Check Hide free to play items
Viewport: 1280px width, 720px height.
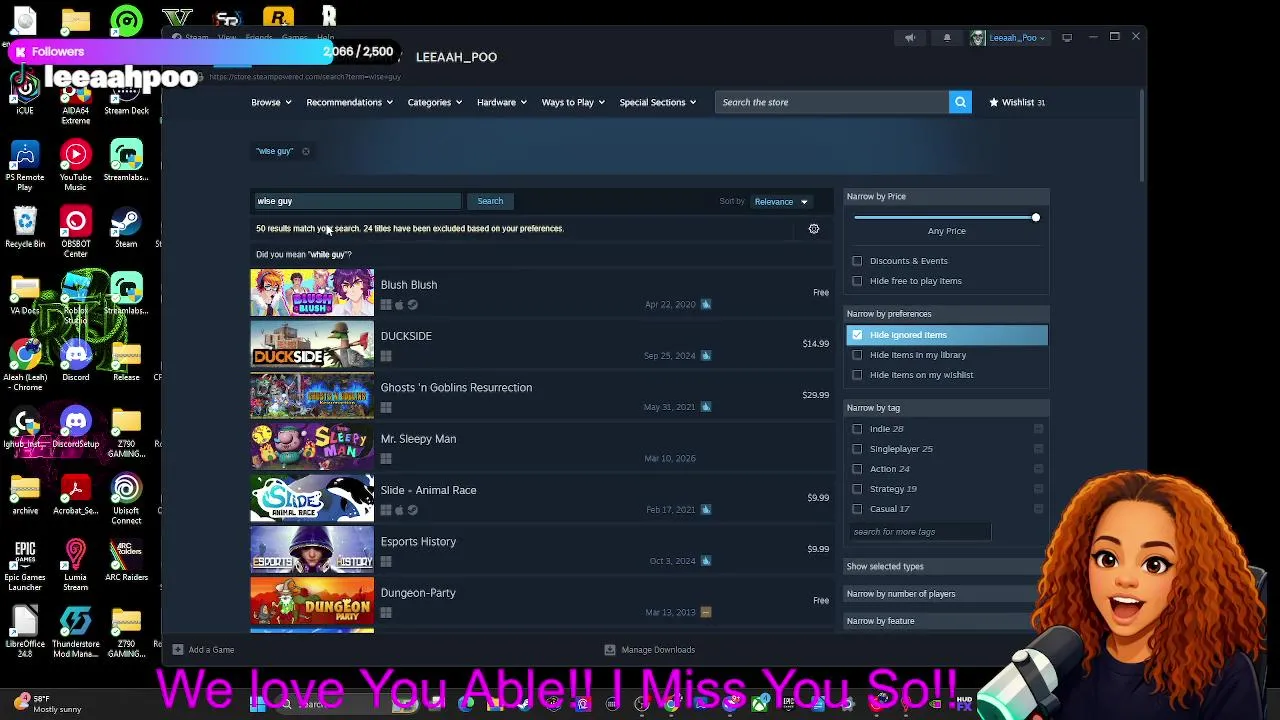click(857, 281)
